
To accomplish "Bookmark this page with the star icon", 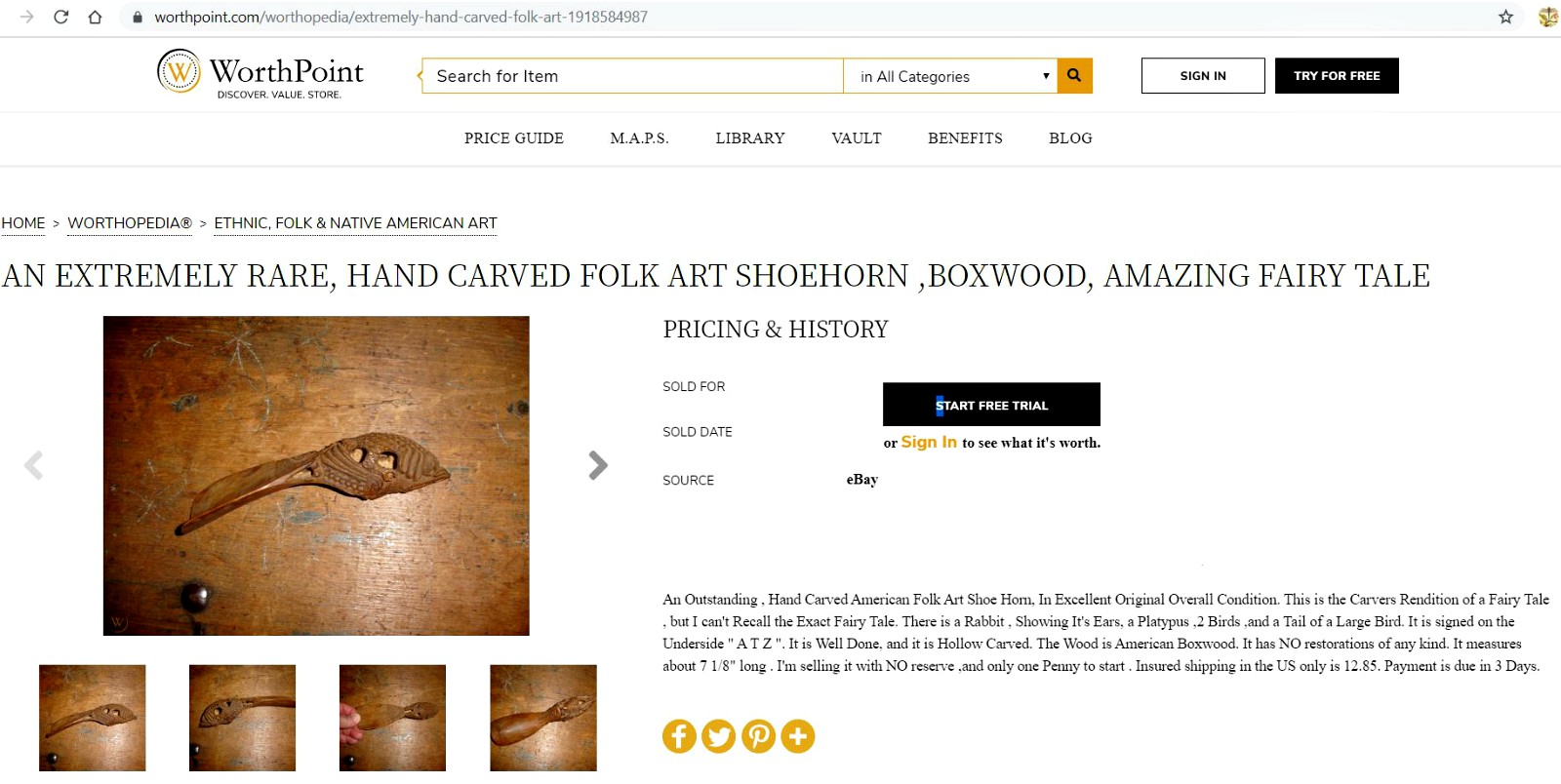I will tap(1505, 17).
